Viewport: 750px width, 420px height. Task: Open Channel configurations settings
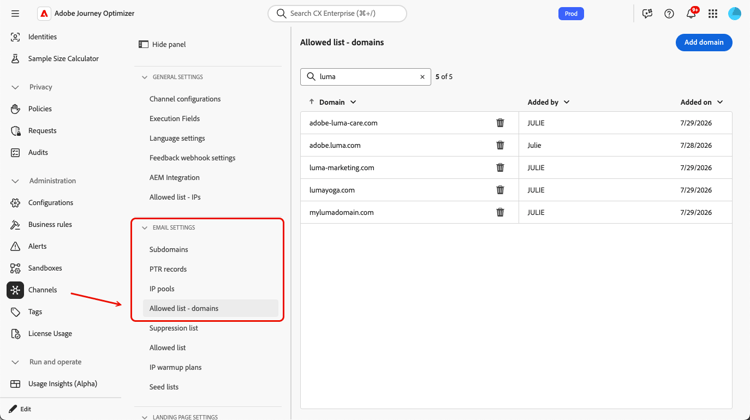(x=185, y=99)
